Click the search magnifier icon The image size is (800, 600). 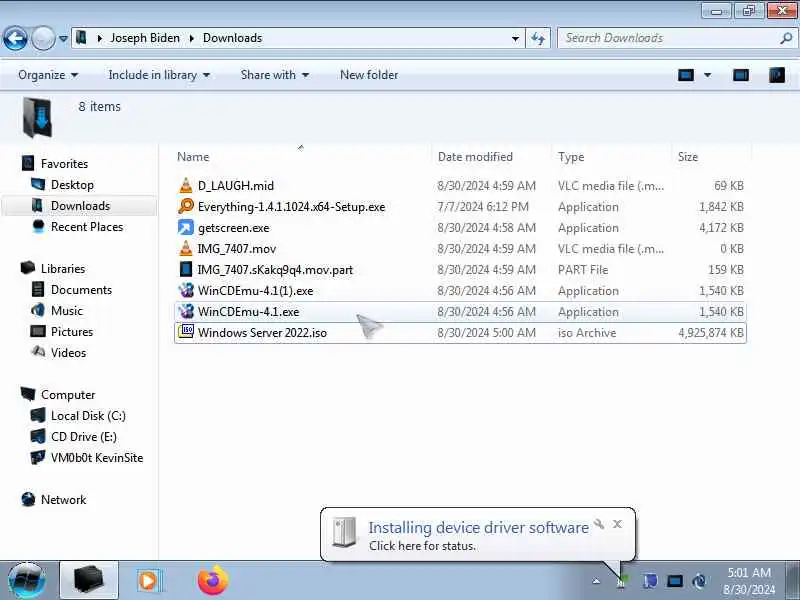(786, 38)
